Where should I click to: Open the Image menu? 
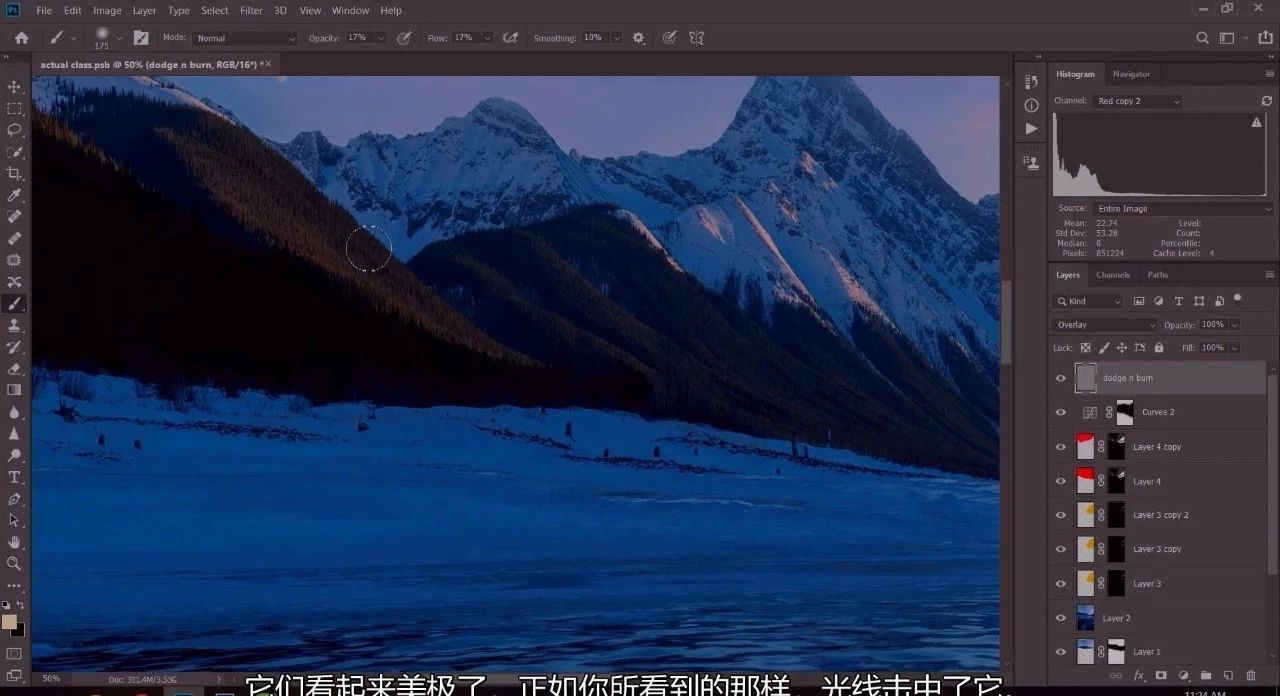click(x=107, y=10)
